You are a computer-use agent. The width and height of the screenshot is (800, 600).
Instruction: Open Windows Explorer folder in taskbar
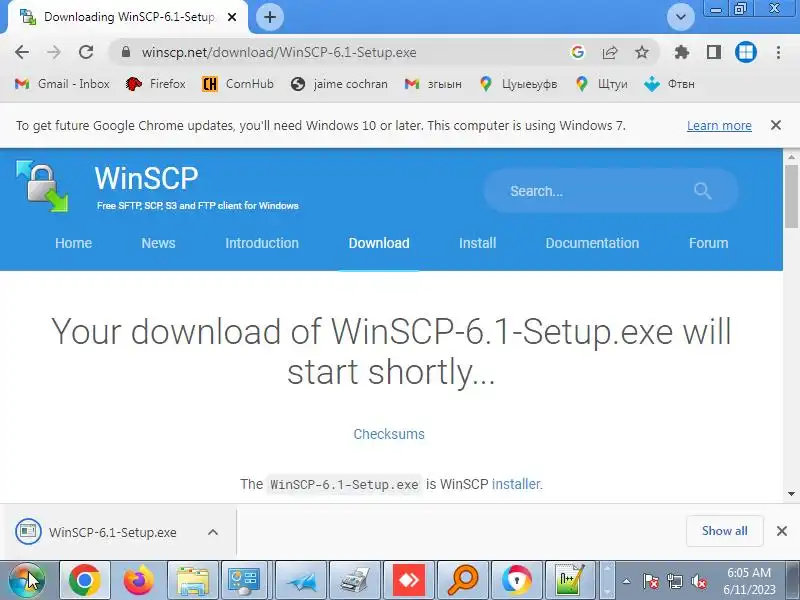click(x=192, y=580)
